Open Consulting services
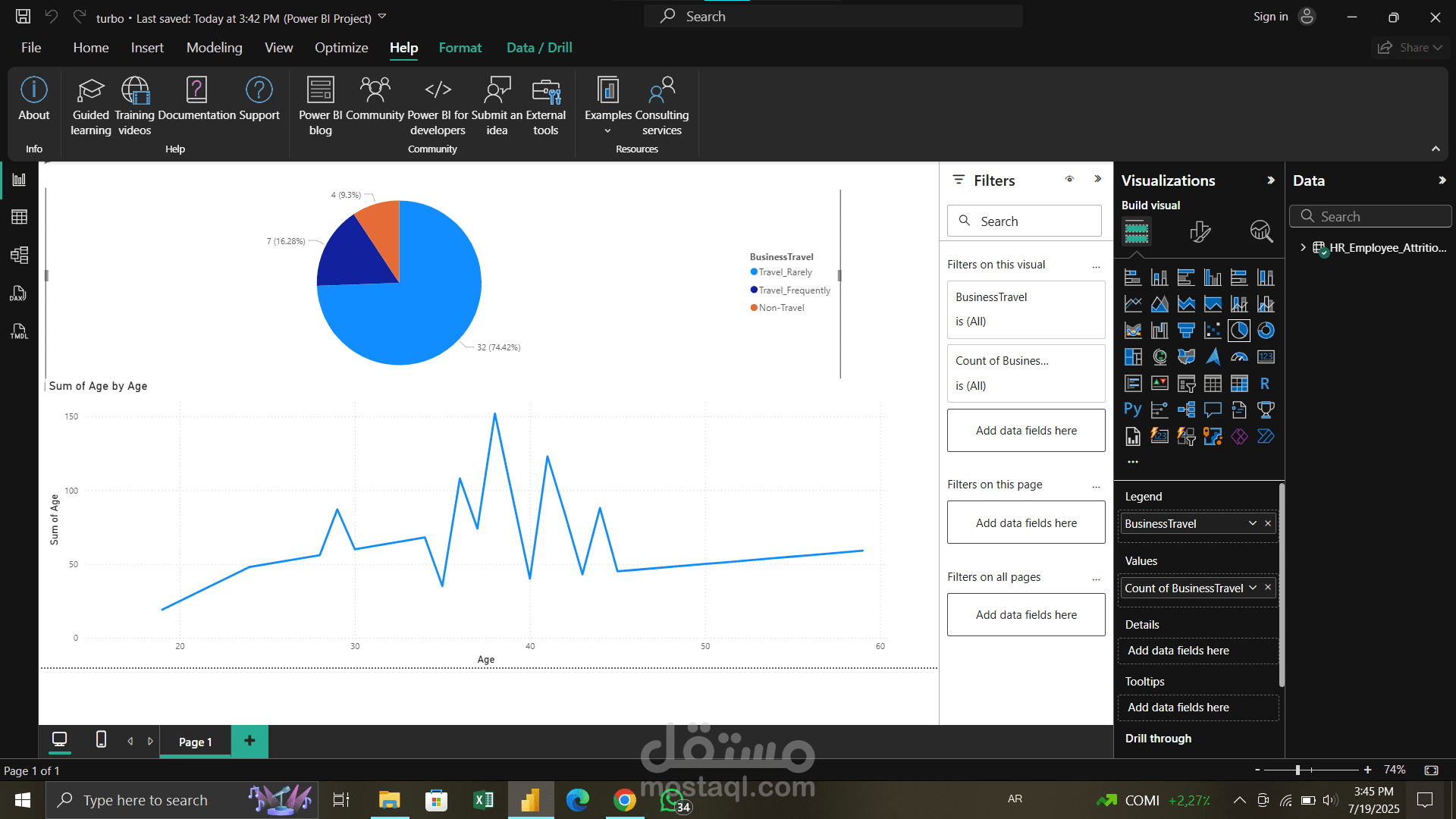The height and width of the screenshot is (819, 1456). pyautogui.click(x=662, y=106)
